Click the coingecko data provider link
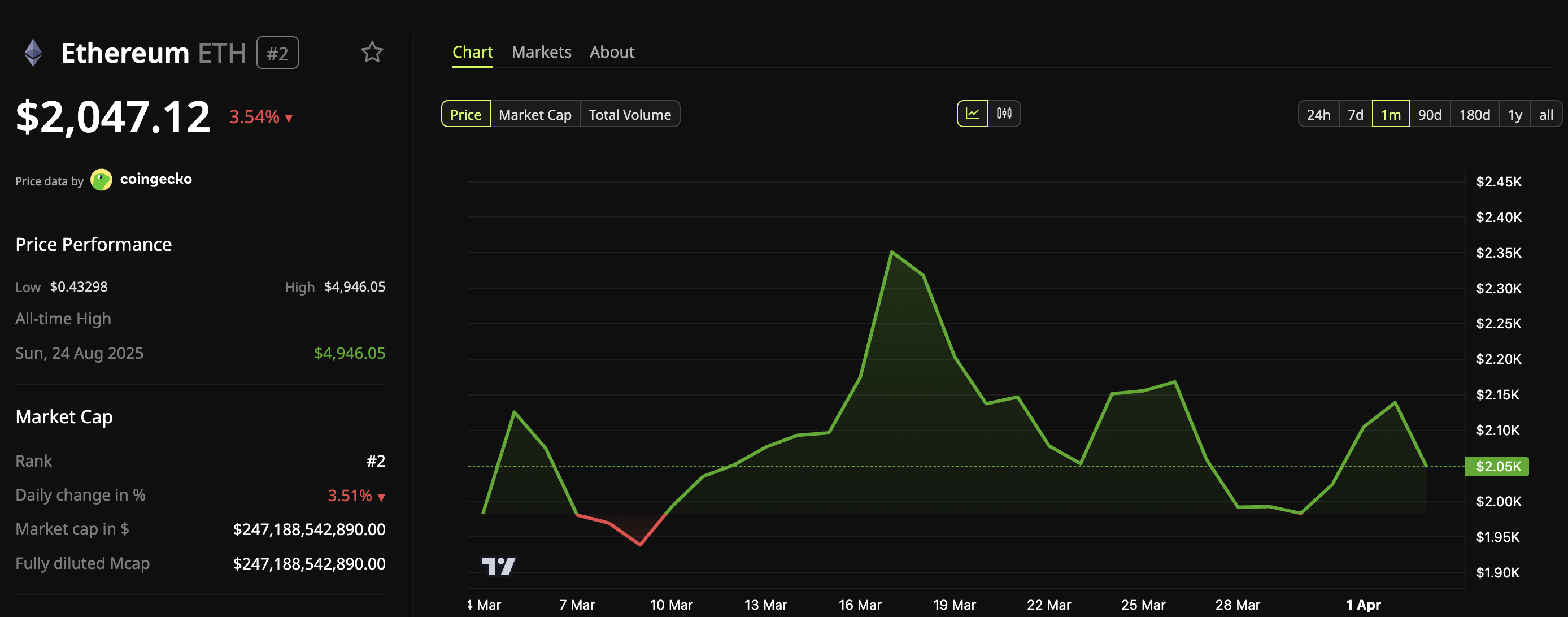 [156, 179]
